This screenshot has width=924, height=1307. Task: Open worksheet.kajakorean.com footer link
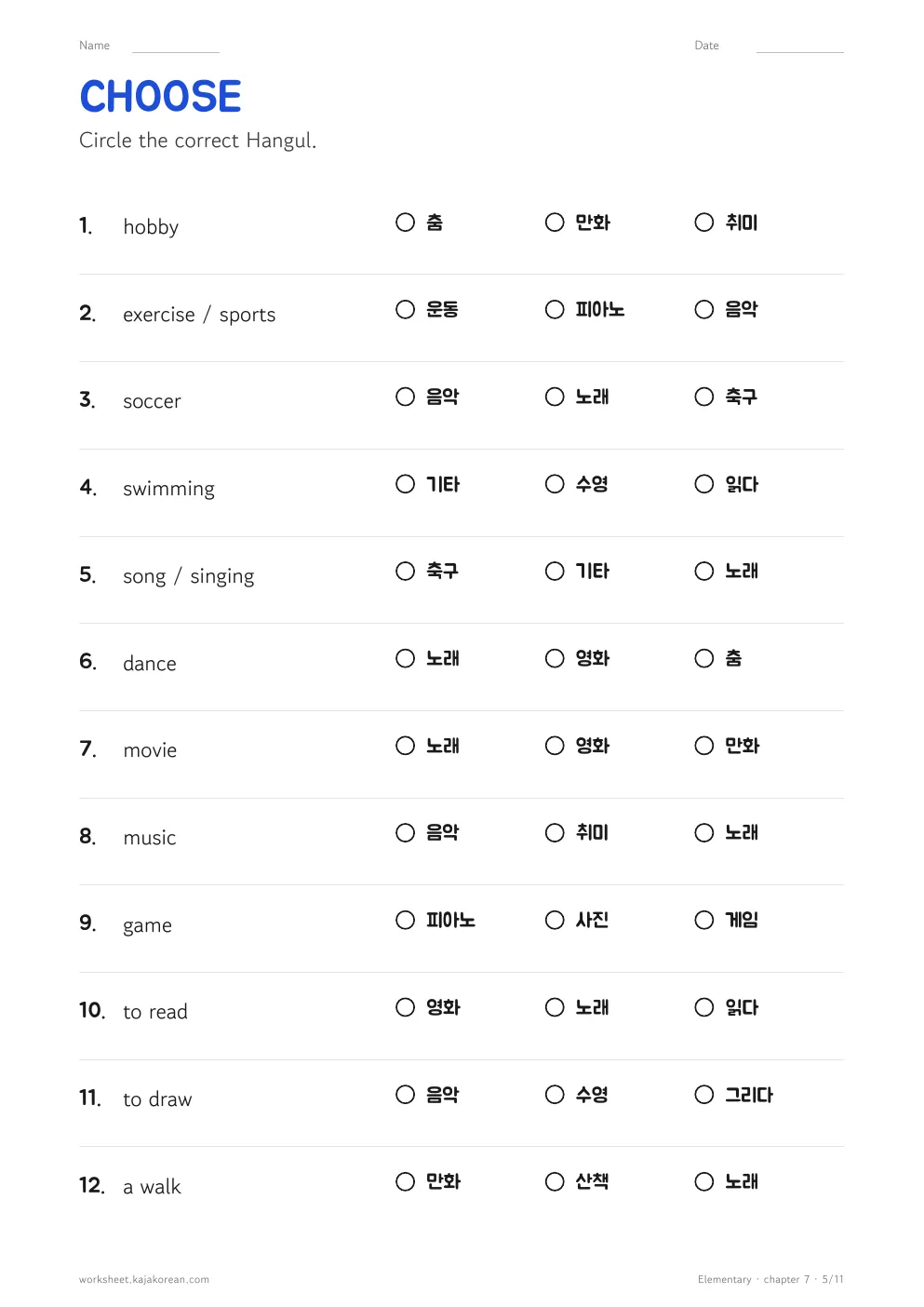[144, 1279]
